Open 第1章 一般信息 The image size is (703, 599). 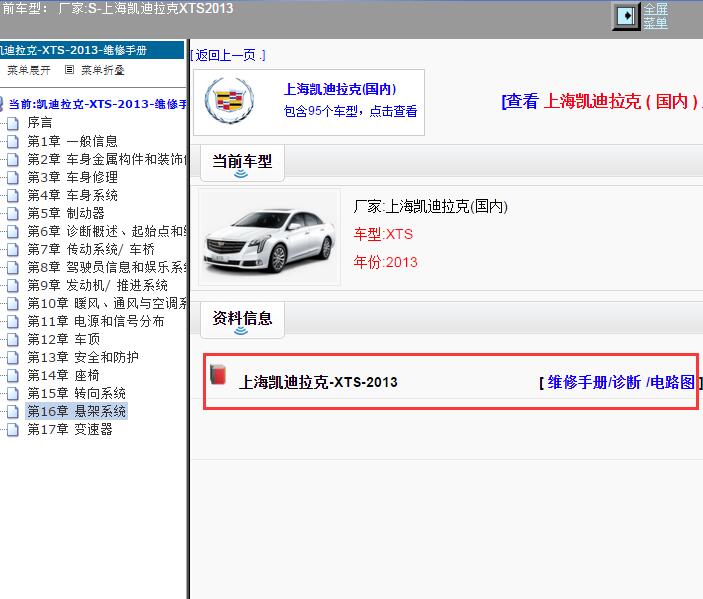point(72,141)
